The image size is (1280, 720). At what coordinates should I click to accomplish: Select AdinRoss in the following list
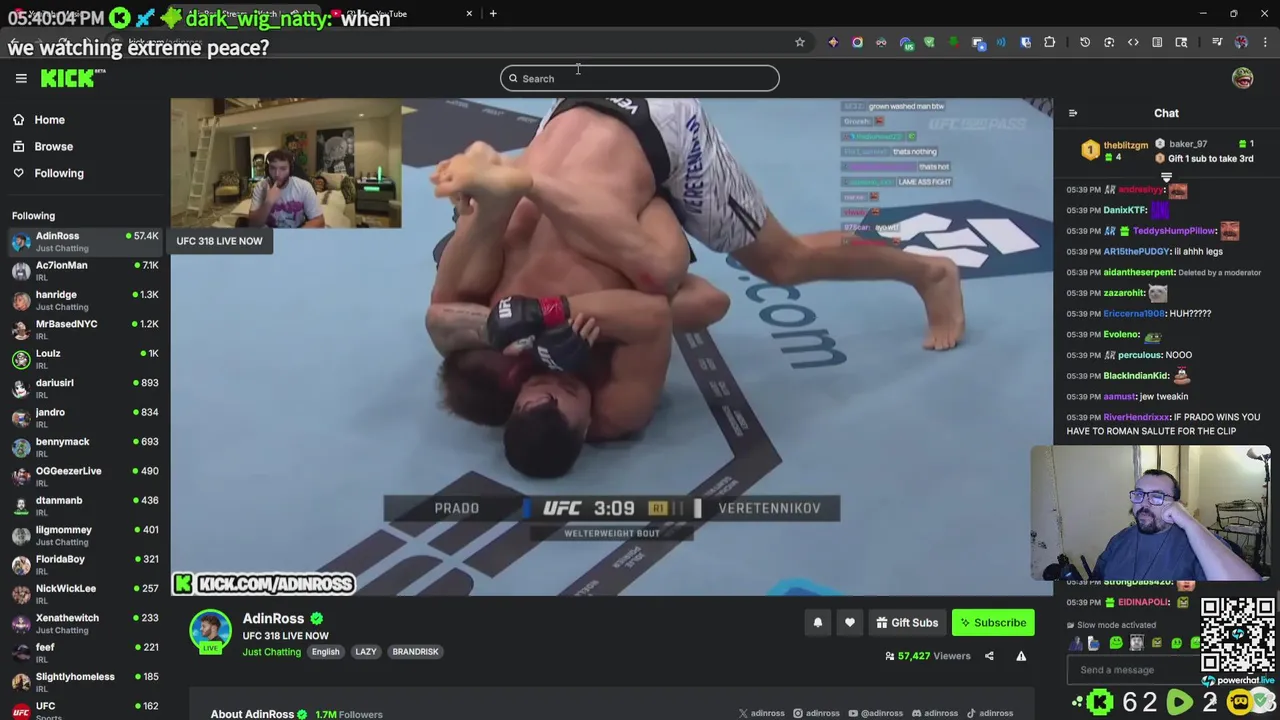(x=85, y=241)
